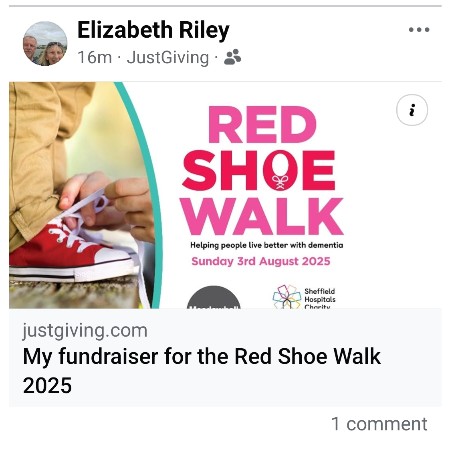Screen dimensions: 450x450
Task: Click the Red Shoe Walk banner text
Action: click(x=263, y=171)
